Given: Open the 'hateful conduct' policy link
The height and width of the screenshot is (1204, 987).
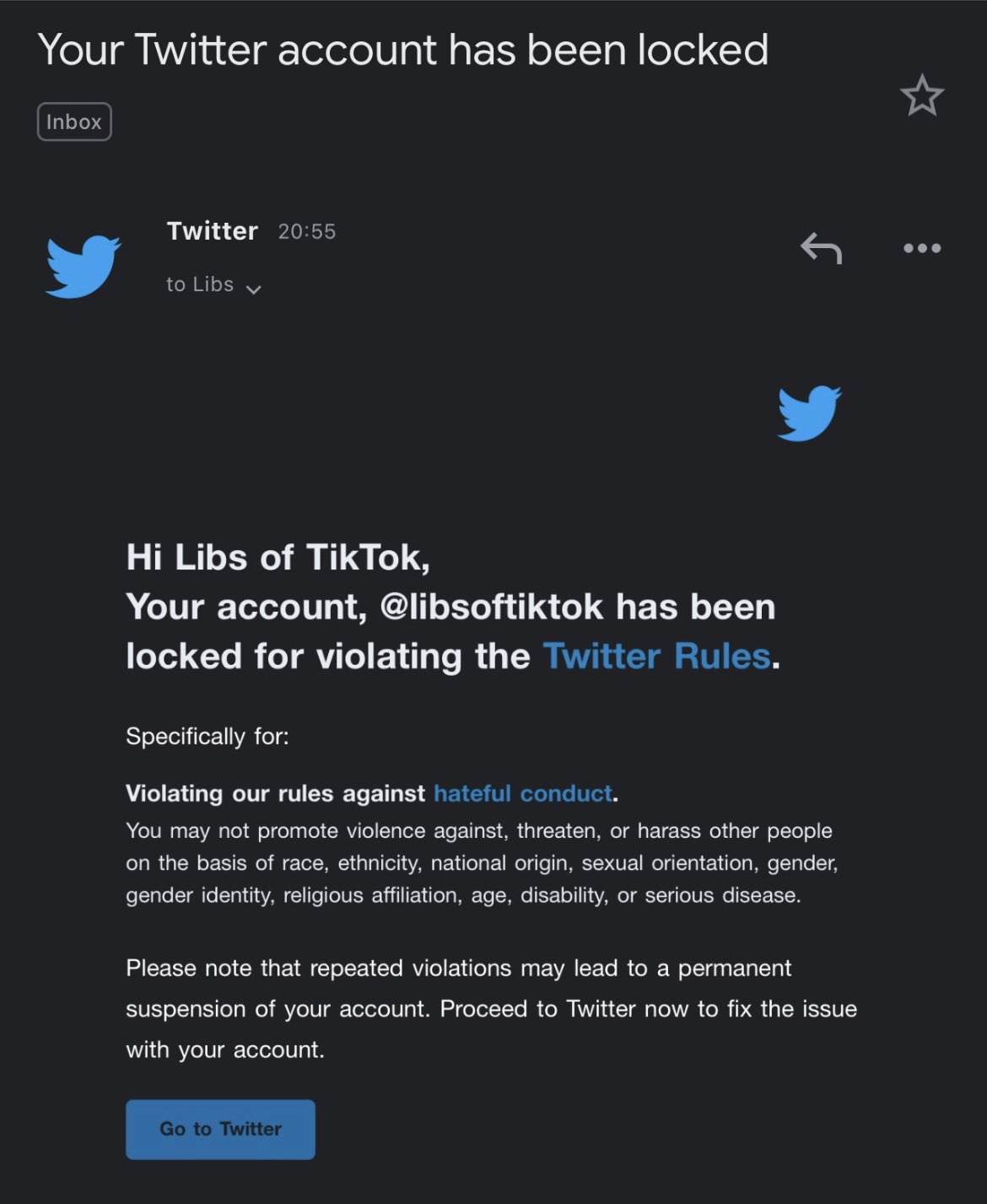Looking at the screenshot, I should [x=521, y=793].
